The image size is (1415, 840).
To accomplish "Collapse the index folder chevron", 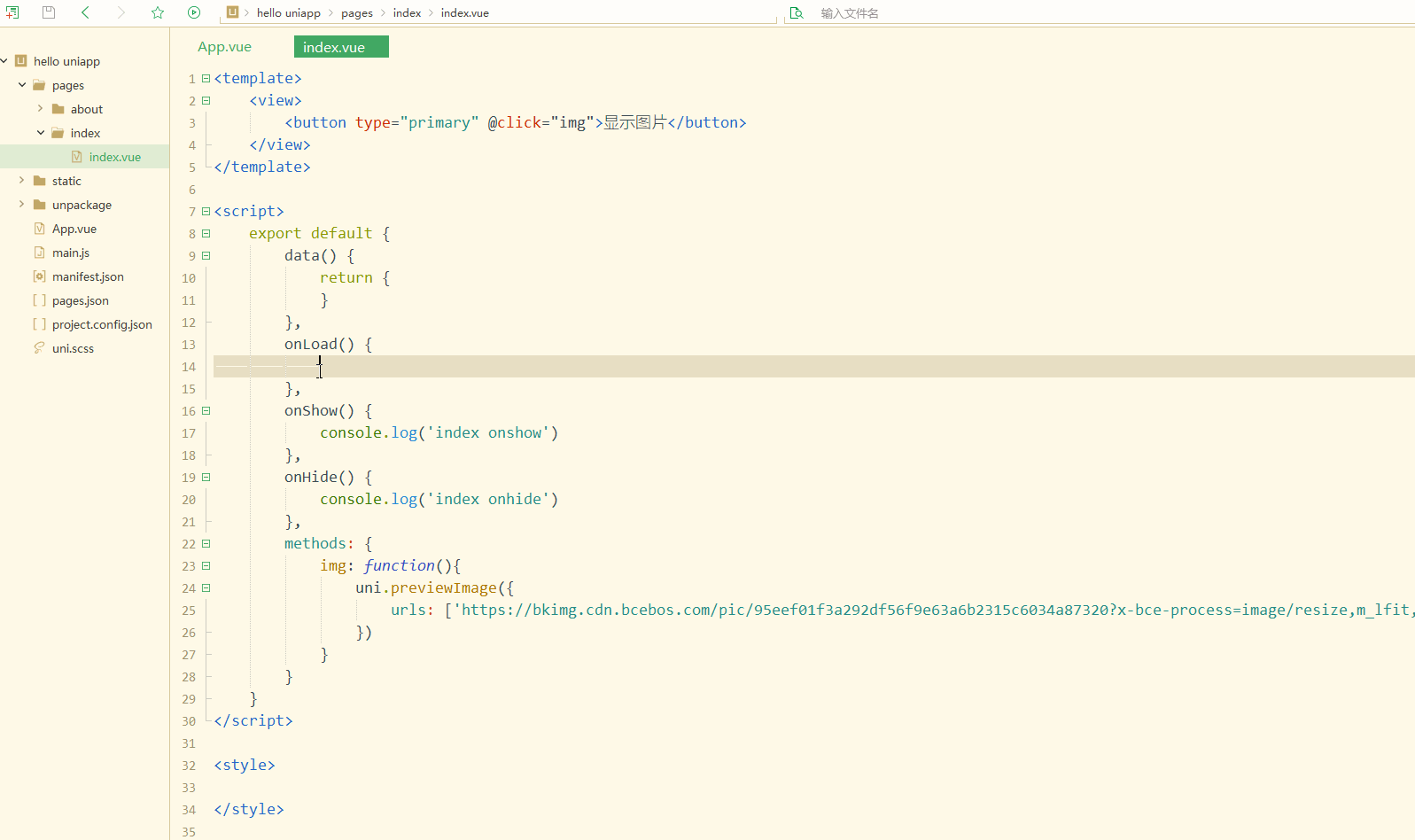I will coord(41,133).
